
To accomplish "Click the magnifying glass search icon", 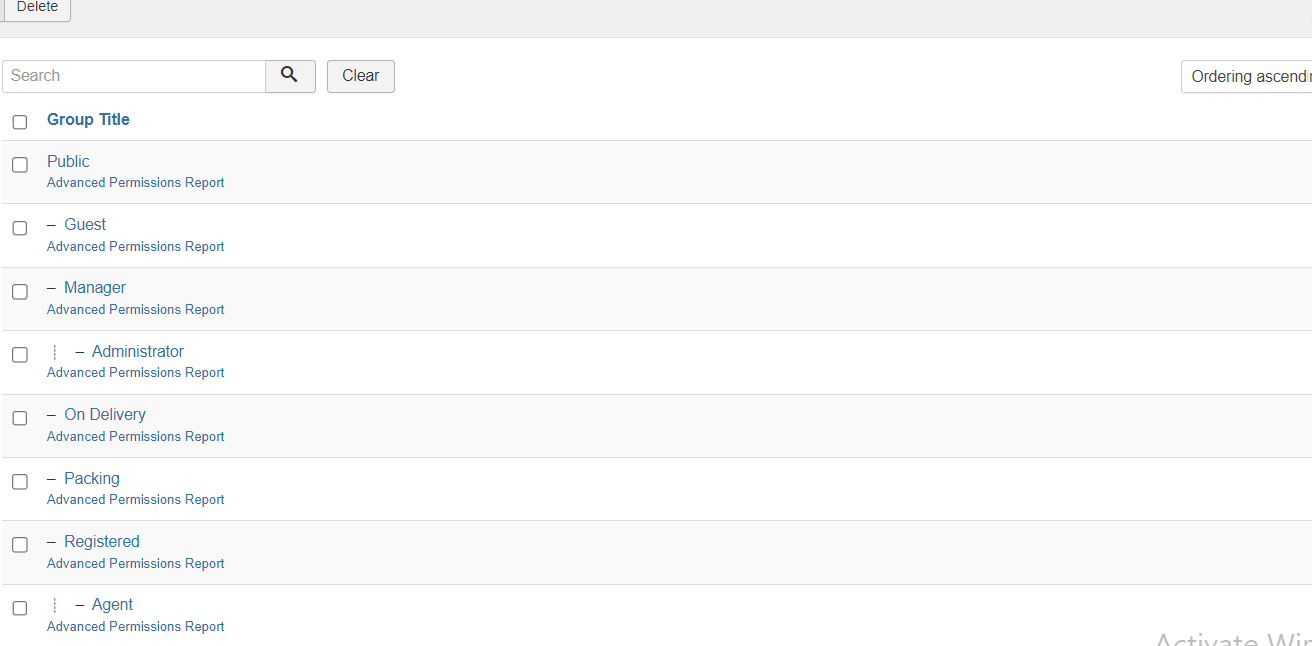I will click(x=290, y=76).
